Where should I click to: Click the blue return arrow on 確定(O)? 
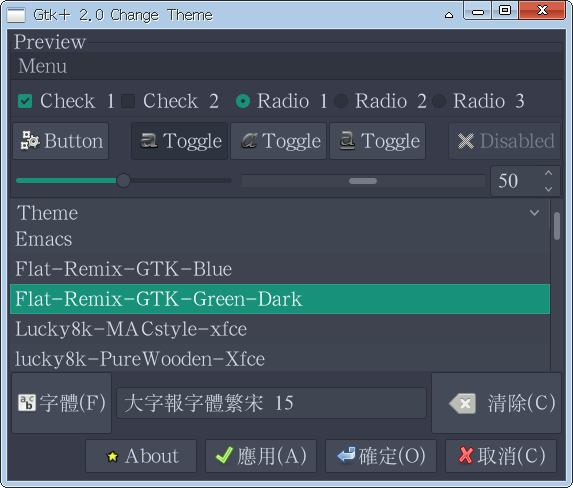coord(346,455)
